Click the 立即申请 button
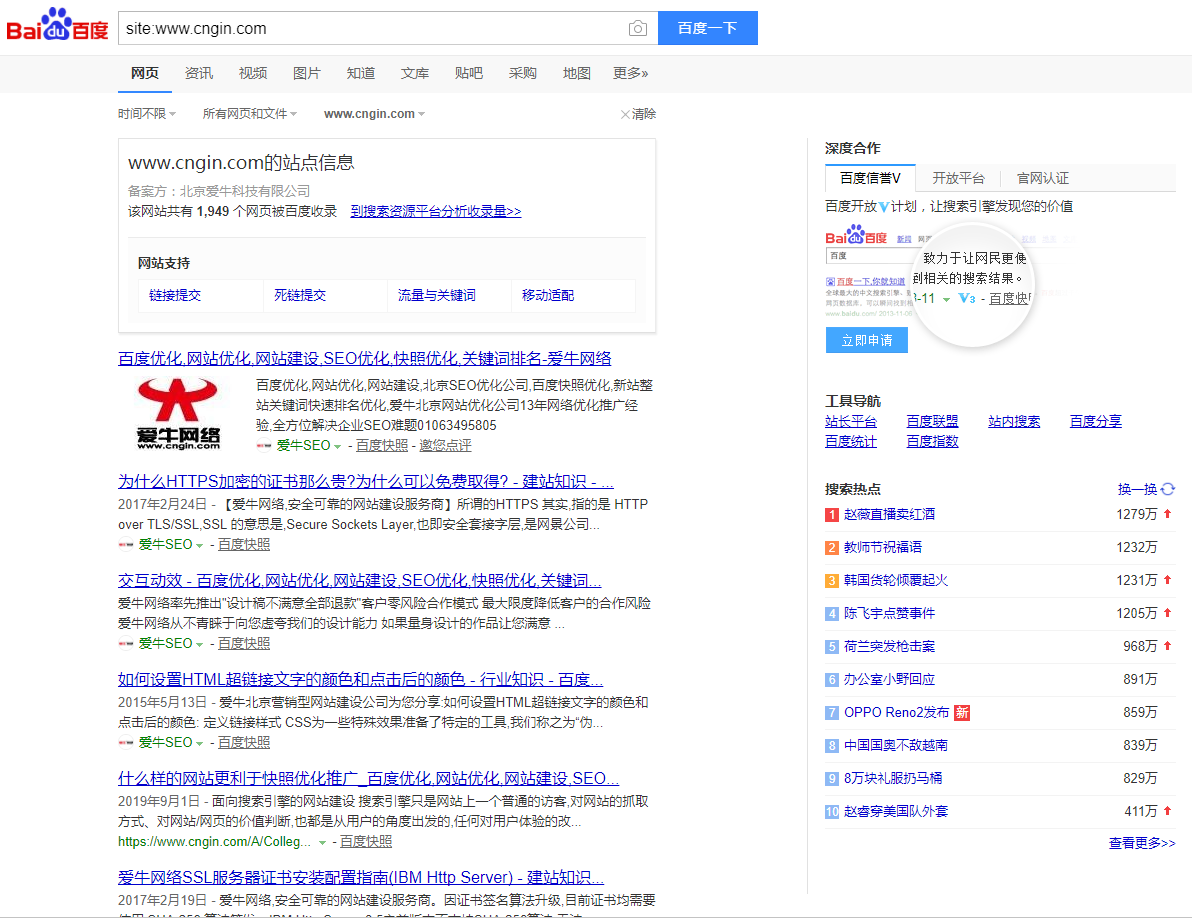1192x920 pixels. tap(866, 340)
